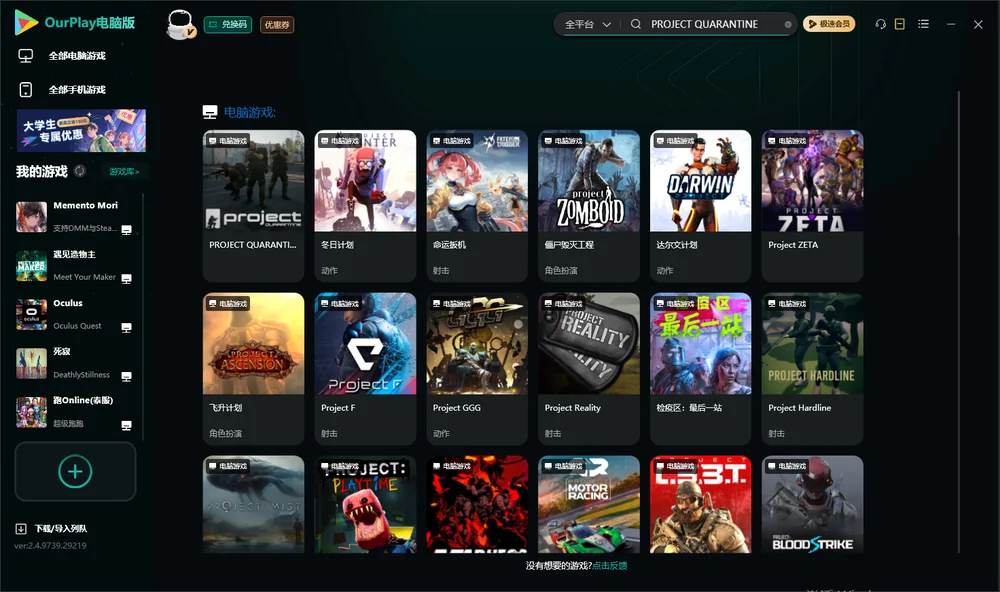Click the 点击反馈 feedback link

click(610, 565)
